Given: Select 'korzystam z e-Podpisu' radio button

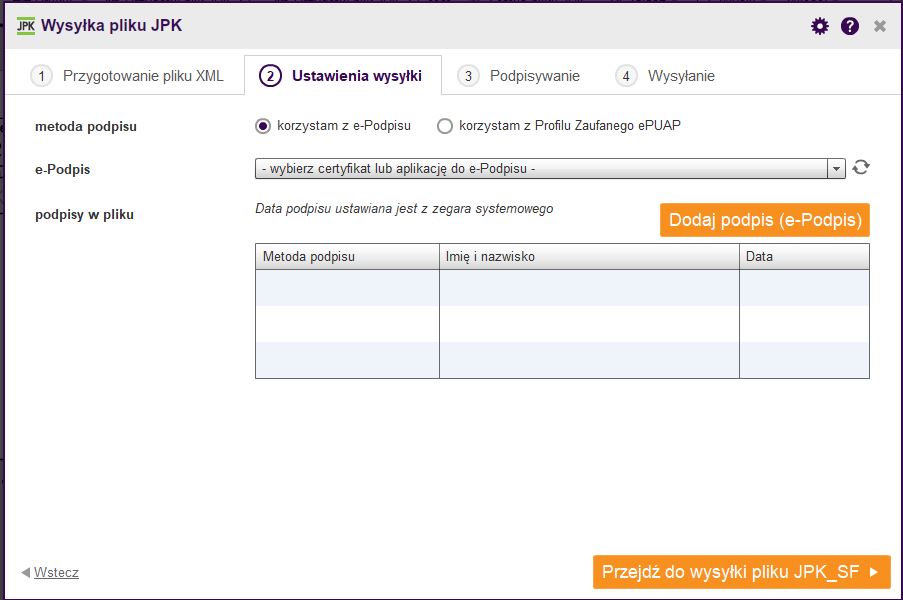Looking at the screenshot, I should point(263,126).
